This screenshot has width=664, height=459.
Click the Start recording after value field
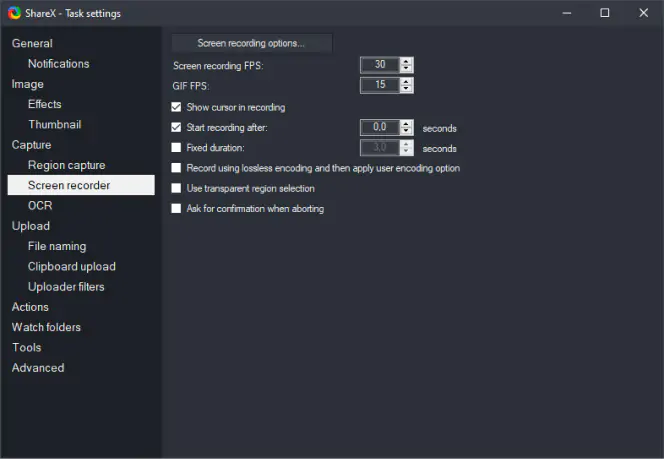tap(380, 127)
